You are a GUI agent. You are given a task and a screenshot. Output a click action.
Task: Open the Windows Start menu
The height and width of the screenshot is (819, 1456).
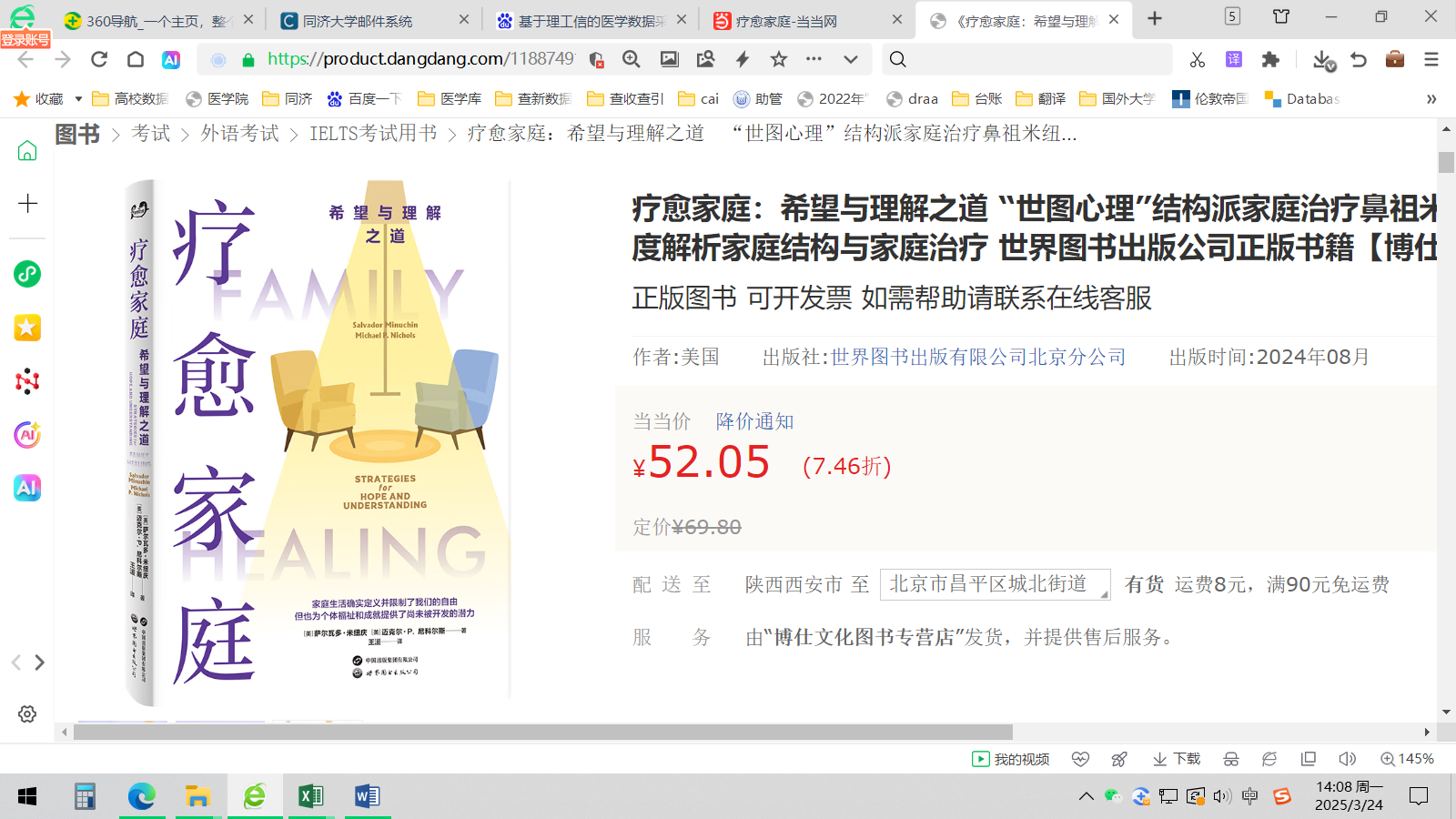tap(27, 797)
